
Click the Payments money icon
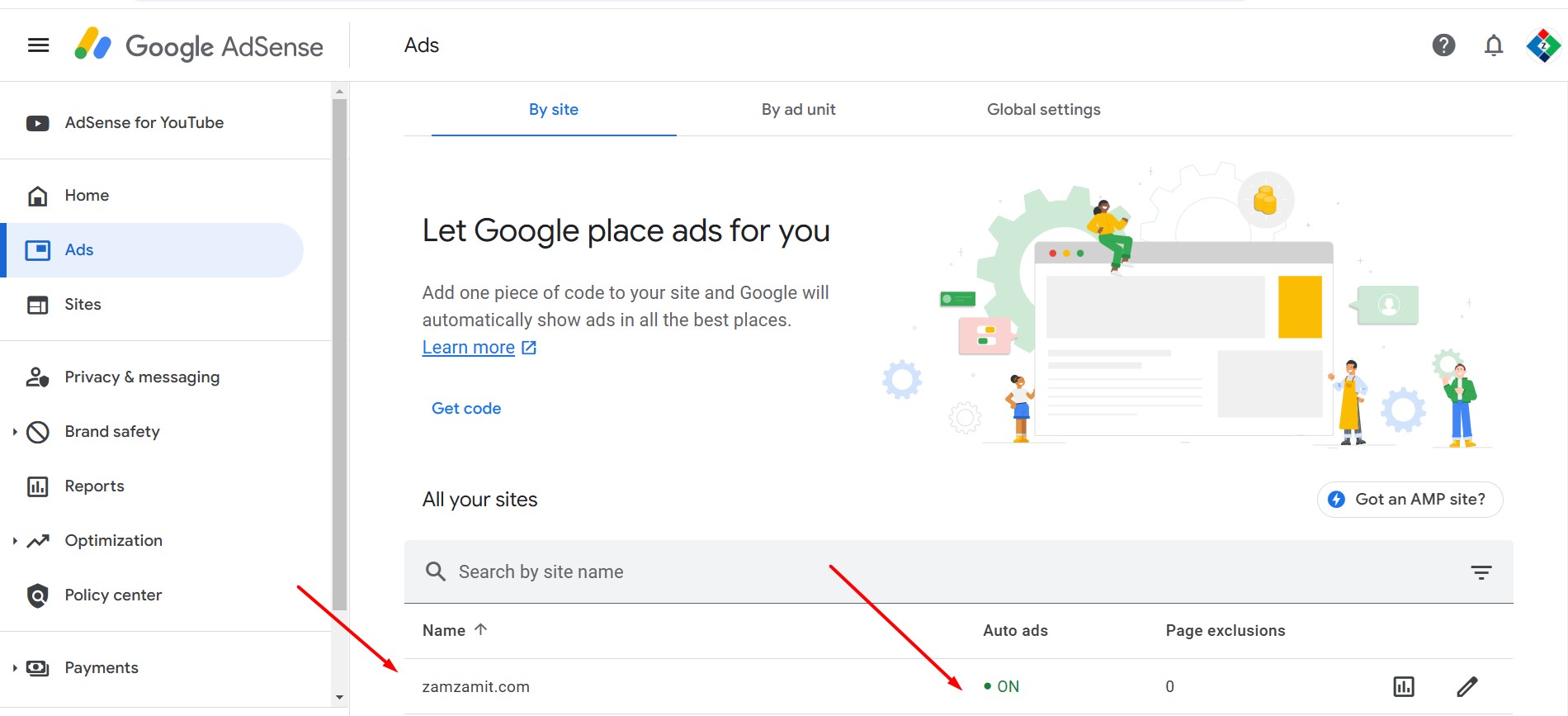[x=38, y=668]
